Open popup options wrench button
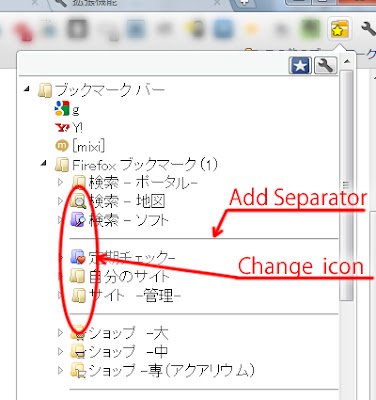Image resolution: width=376 pixels, height=400 pixels. [326, 65]
